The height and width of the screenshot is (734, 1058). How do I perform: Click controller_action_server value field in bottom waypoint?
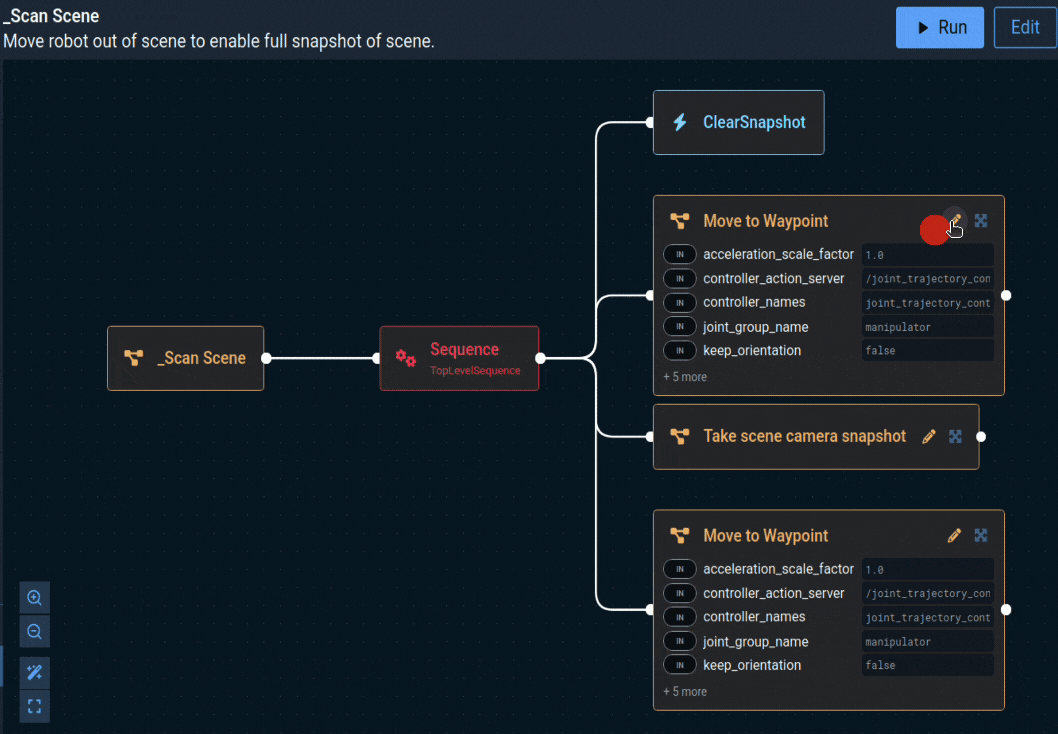(928, 593)
